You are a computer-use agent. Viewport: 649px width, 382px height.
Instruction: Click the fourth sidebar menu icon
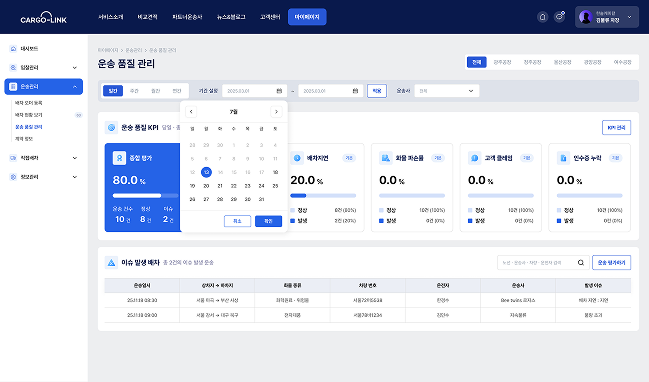click(13, 158)
